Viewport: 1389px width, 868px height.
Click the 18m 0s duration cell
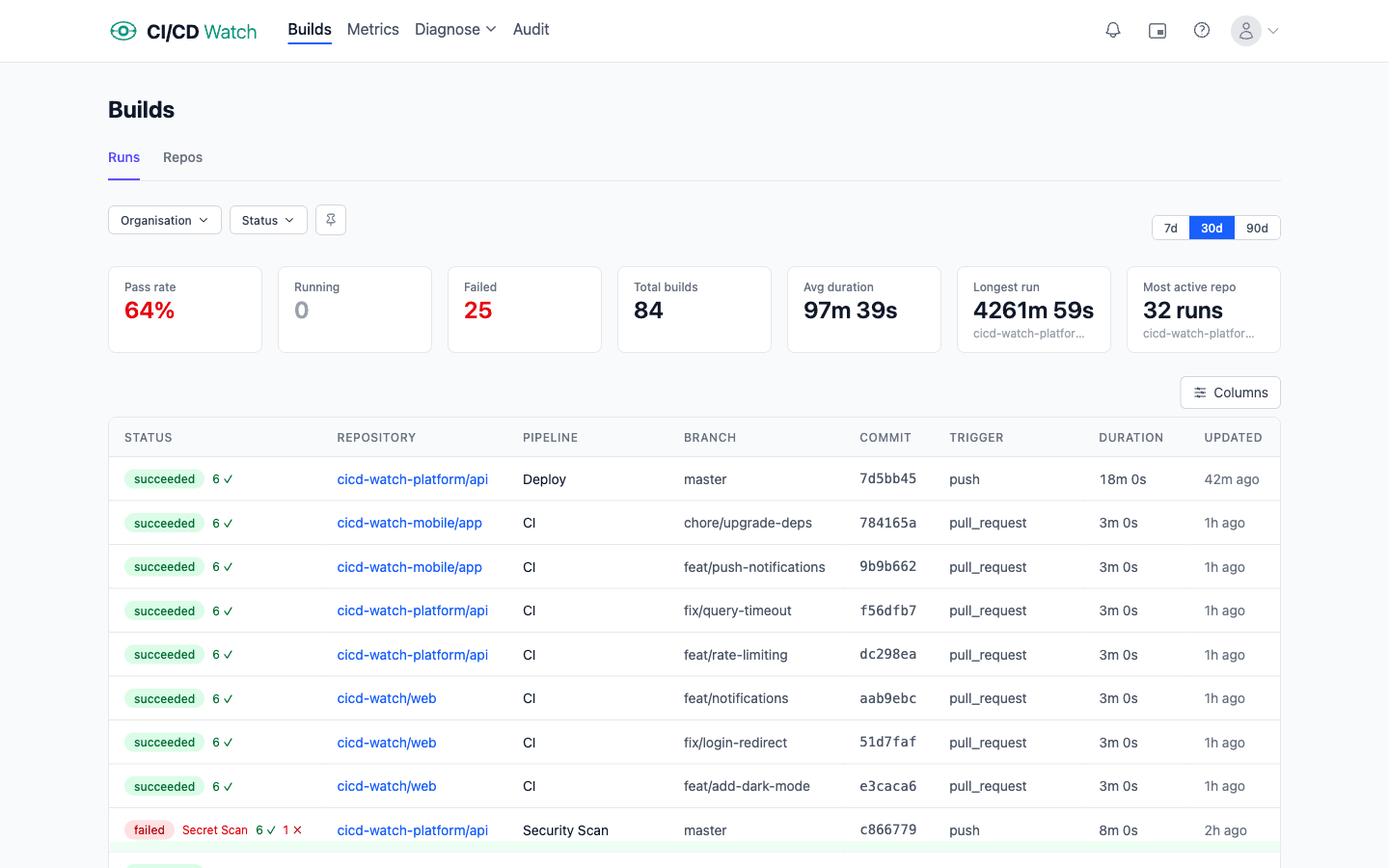(x=1123, y=479)
